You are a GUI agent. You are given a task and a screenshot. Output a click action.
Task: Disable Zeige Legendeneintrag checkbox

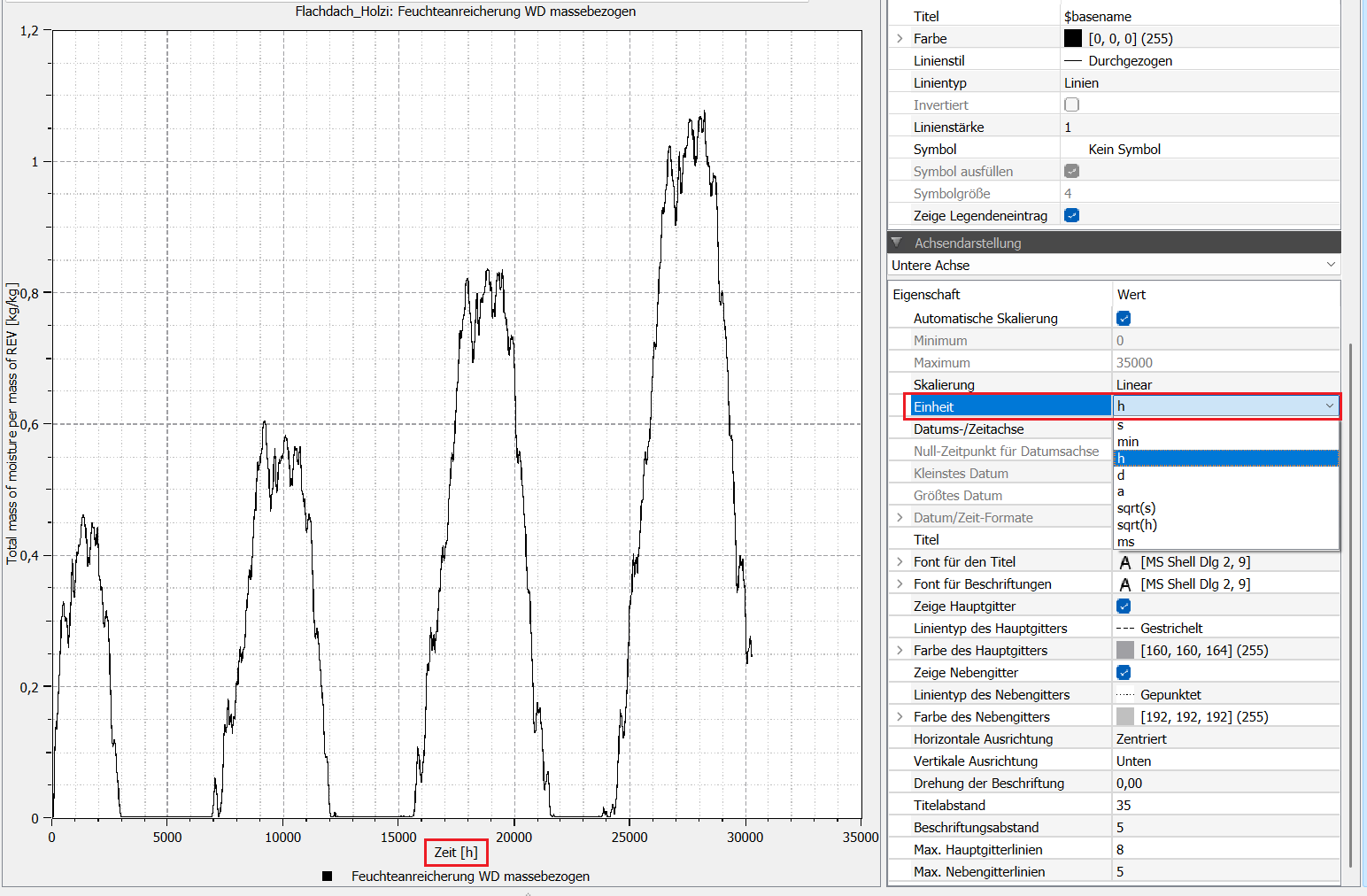pos(1071,215)
